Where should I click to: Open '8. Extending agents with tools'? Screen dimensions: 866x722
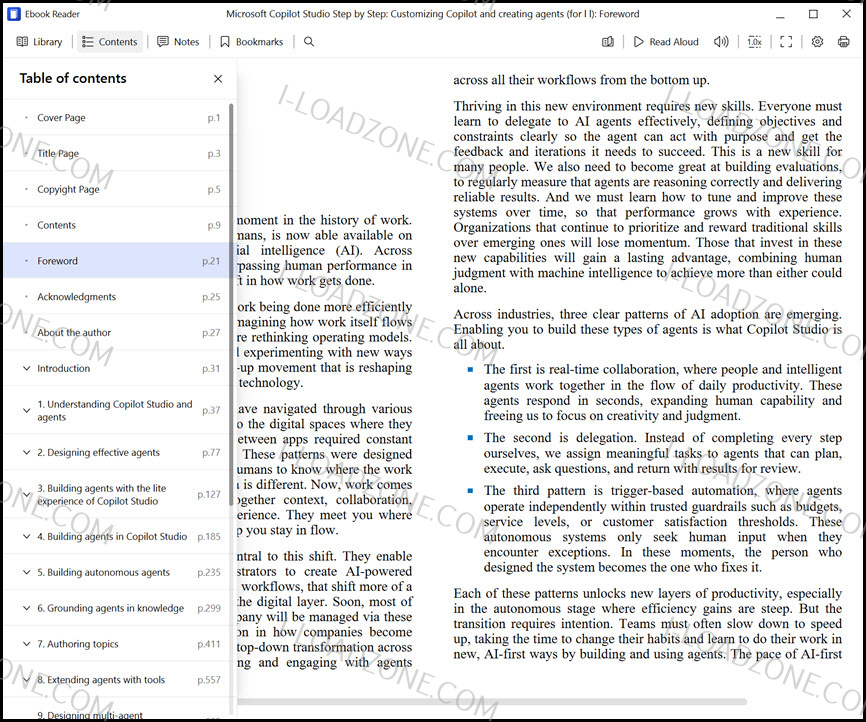[x=101, y=679]
